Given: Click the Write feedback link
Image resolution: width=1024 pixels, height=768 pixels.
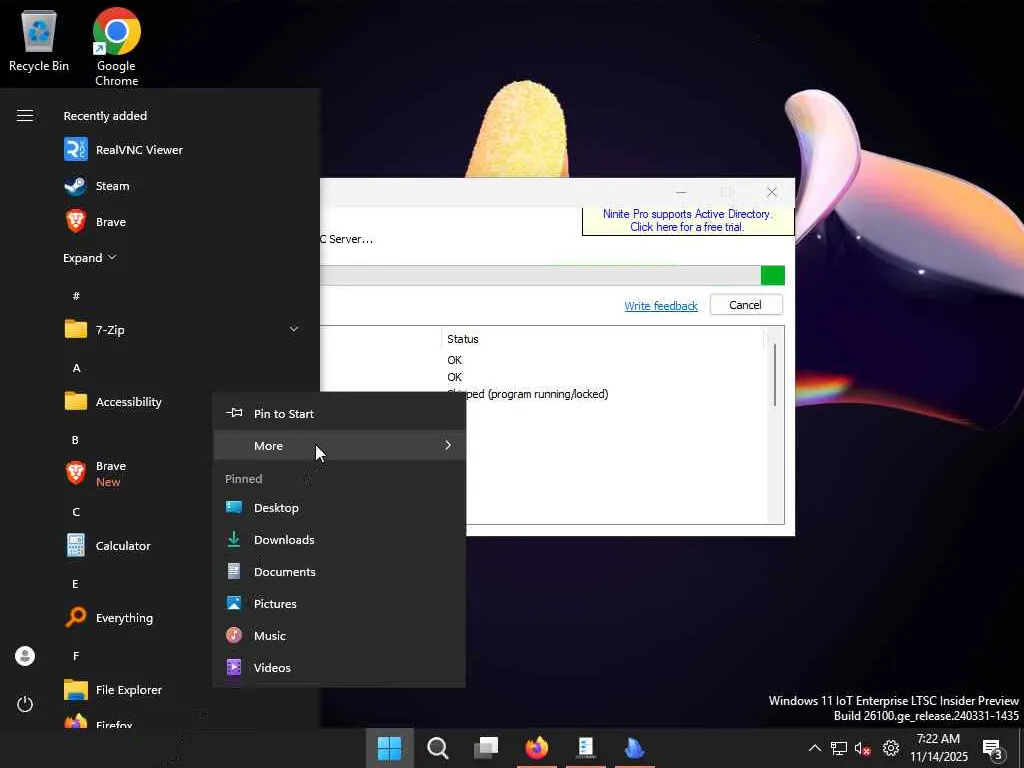Looking at the screenshot, I should point(660,306).
